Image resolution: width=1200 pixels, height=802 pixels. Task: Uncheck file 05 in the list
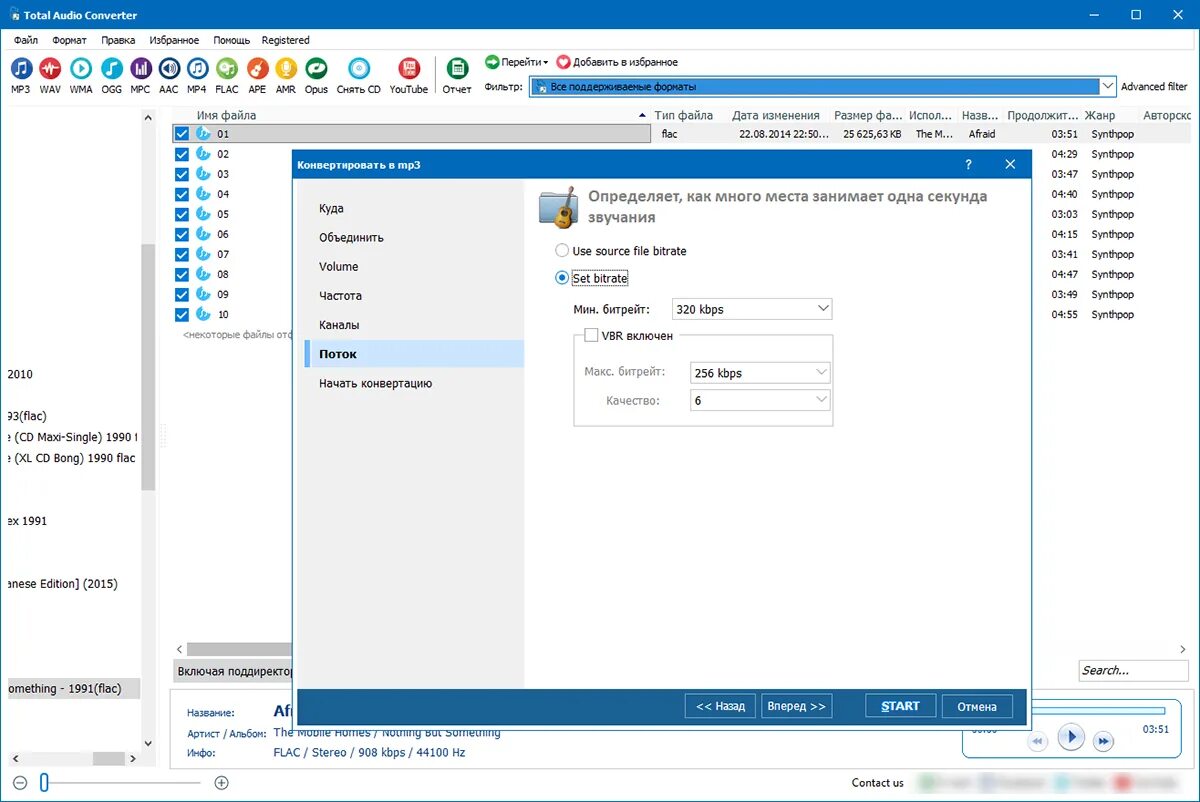pyautogui.click(x=182, y=214)
